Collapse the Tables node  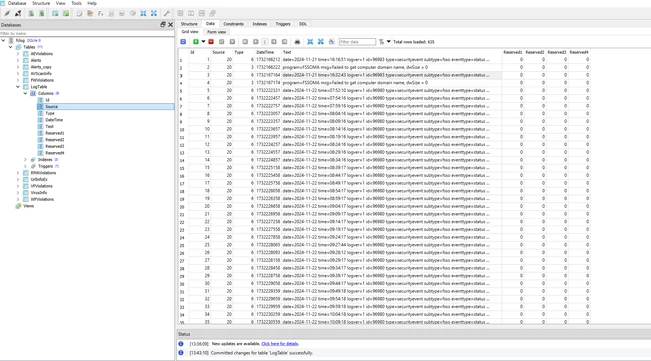tap(11, 47)
